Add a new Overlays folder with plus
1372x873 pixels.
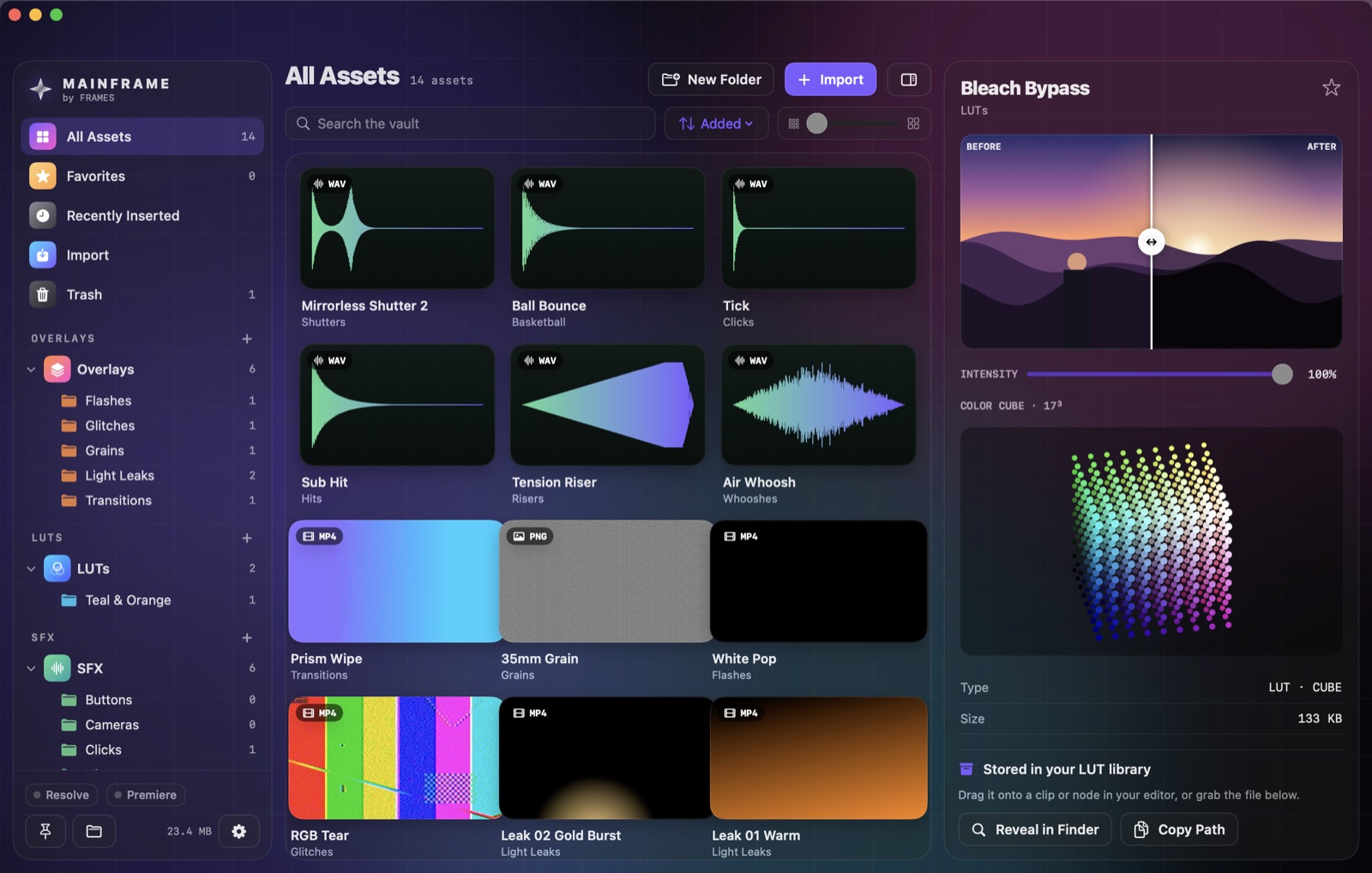[x=247, y=339]
